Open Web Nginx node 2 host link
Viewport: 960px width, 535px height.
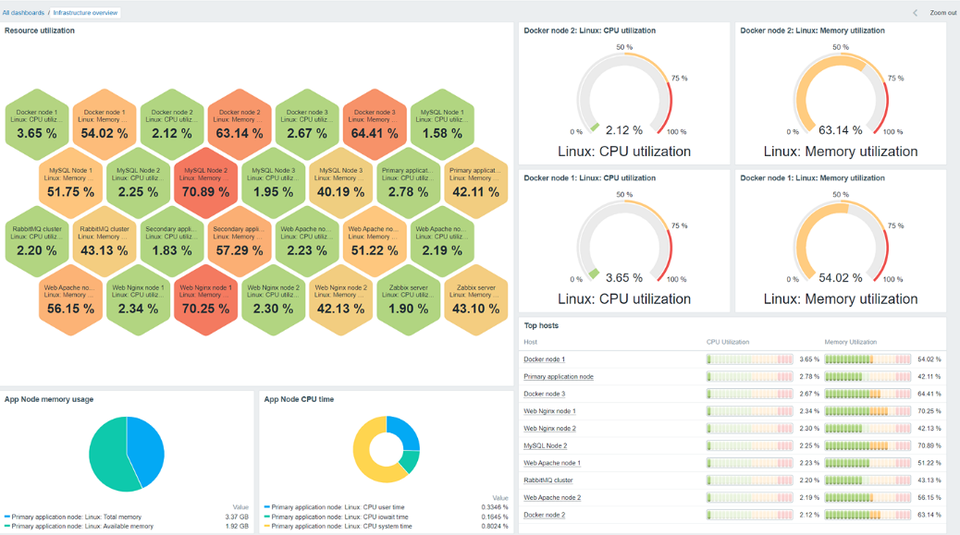click(550, 428)
